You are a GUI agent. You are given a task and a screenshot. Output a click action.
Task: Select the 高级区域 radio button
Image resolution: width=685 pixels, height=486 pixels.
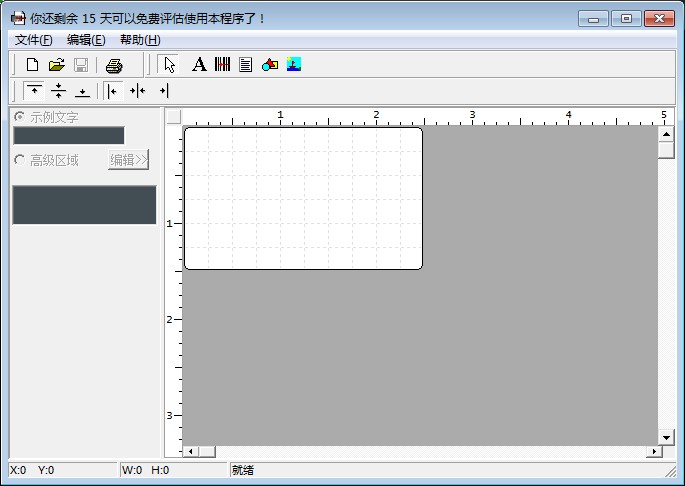(x=19, y=160)
